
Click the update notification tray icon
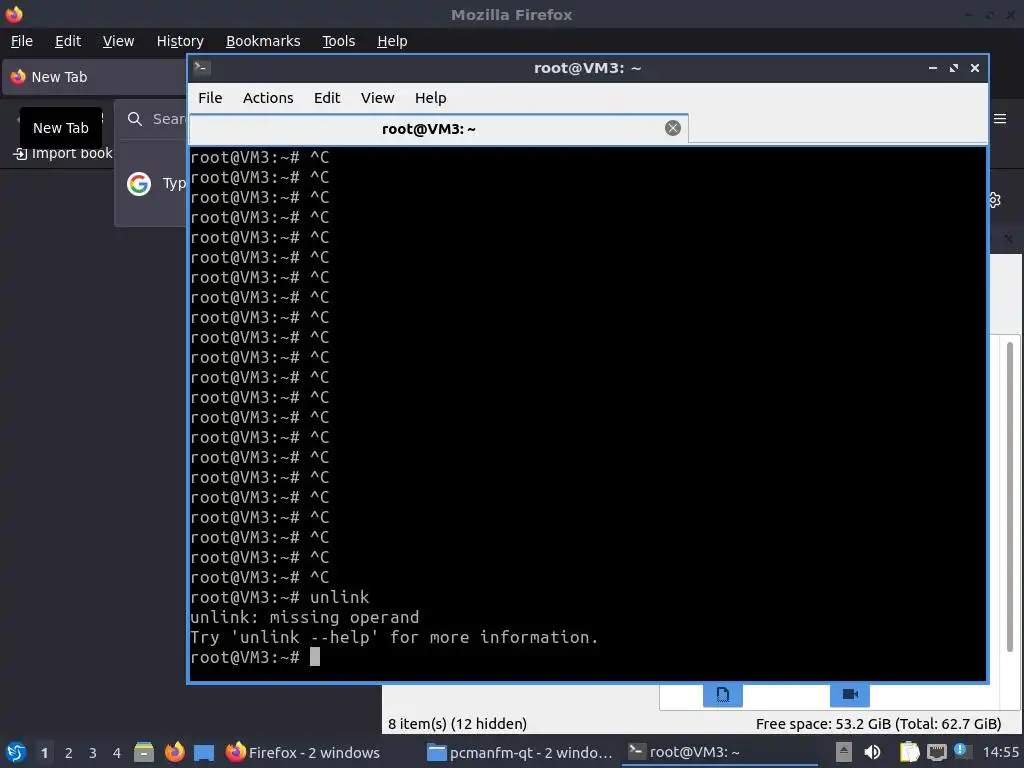pos(961,750)
